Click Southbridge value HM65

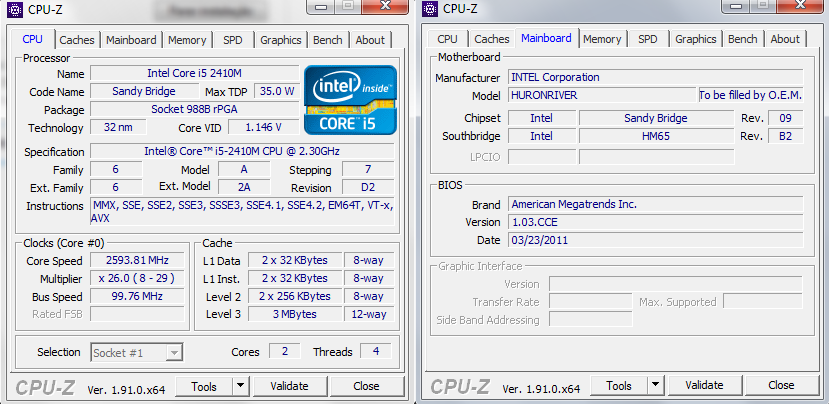click(x=657, y=136)
